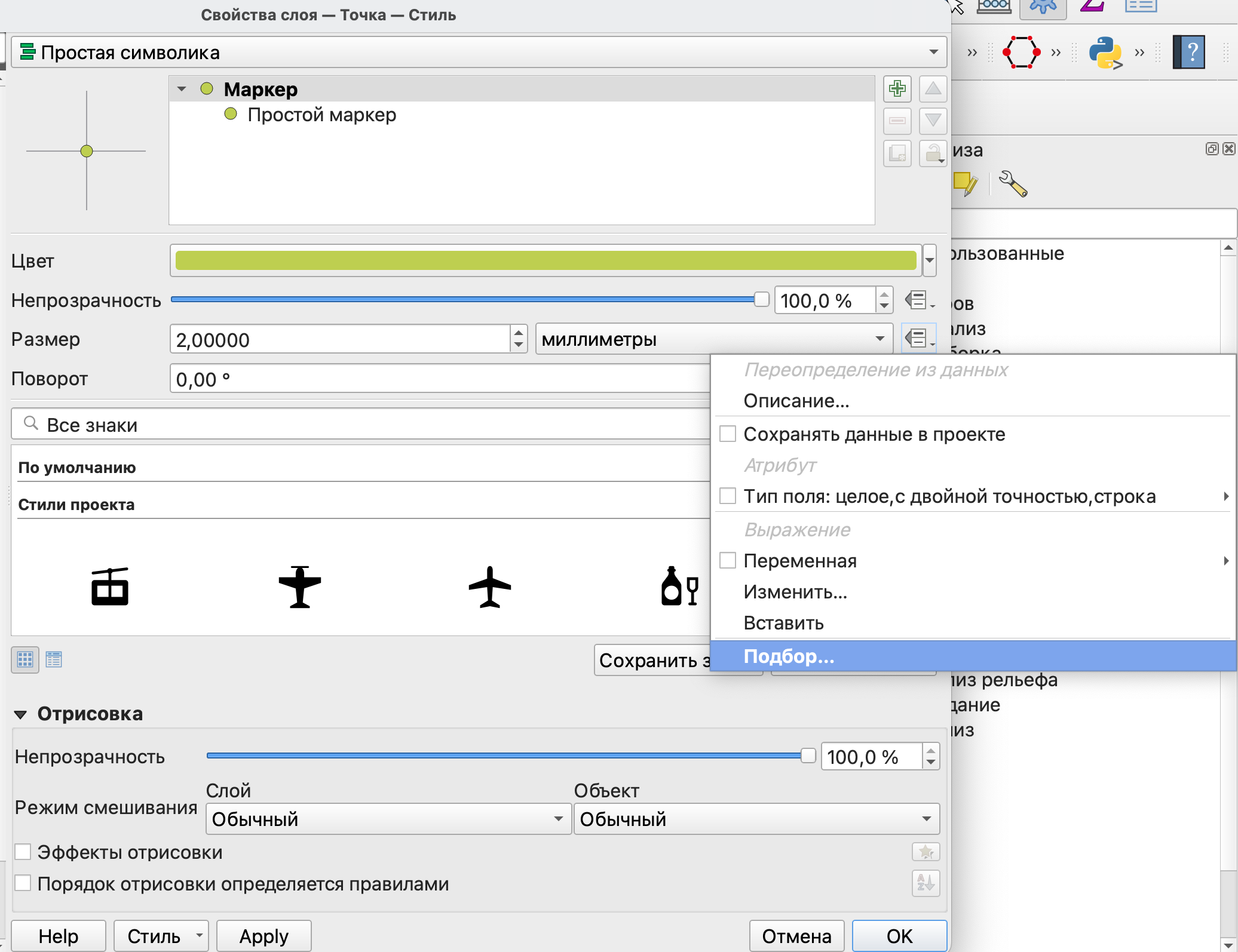Choose Подбор... from the context menu

click(789, 656)
